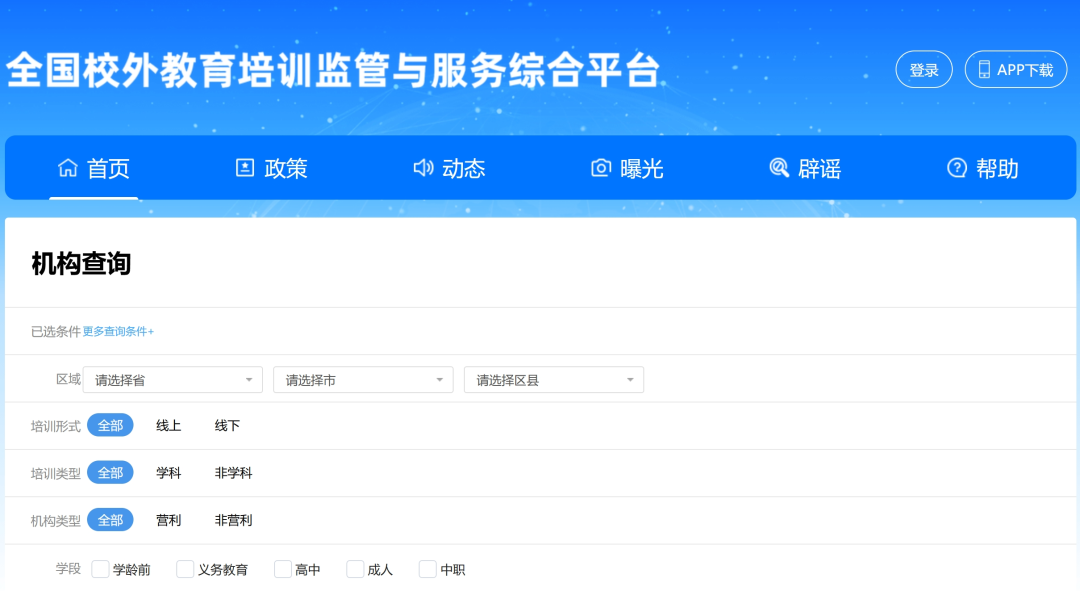Check the 义务教育 checkbox

(185, 569)
